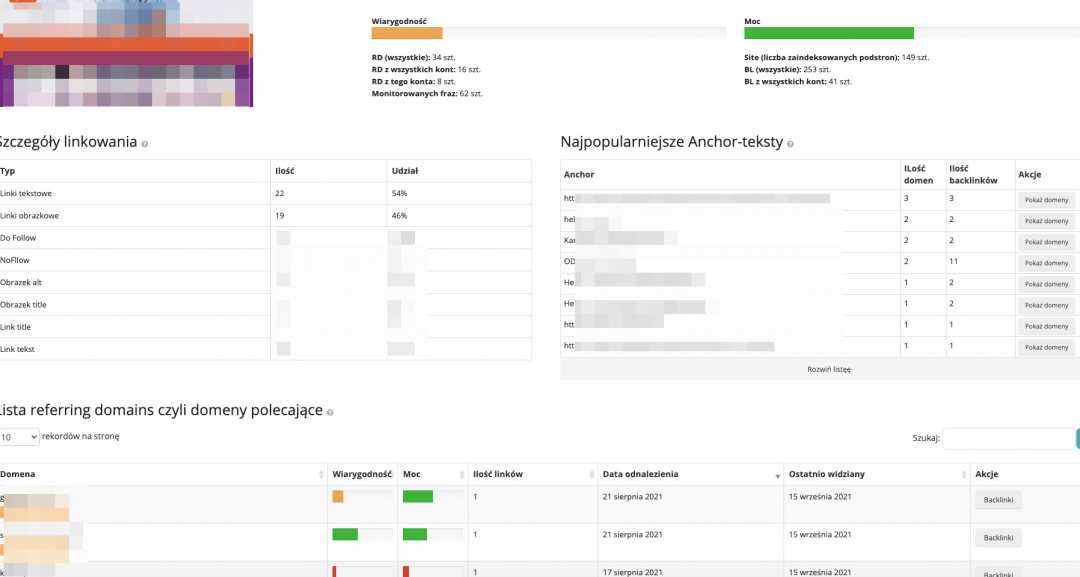Expand anchor list with Rozwiń listę

pyautogui.click(x=829, y=369)
